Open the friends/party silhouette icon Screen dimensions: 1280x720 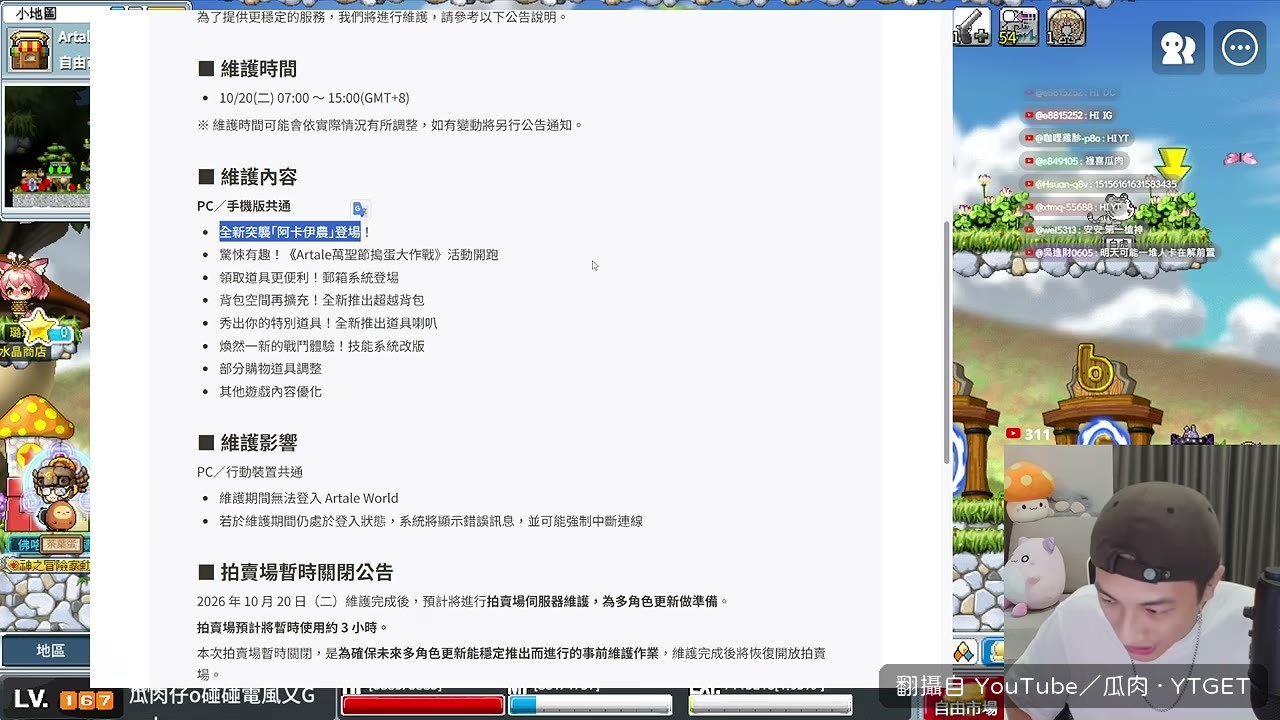(x=1178, y=47)
